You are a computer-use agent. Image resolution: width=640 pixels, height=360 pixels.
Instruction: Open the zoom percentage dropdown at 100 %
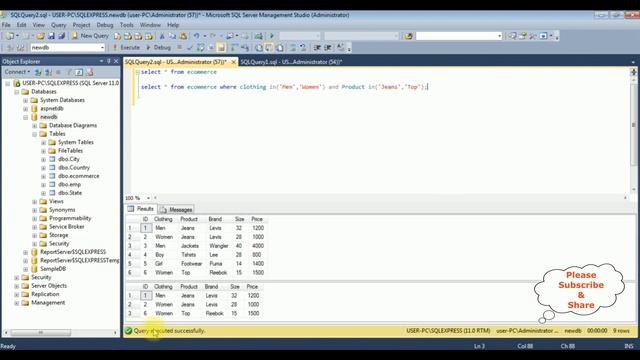pos(148,198)
